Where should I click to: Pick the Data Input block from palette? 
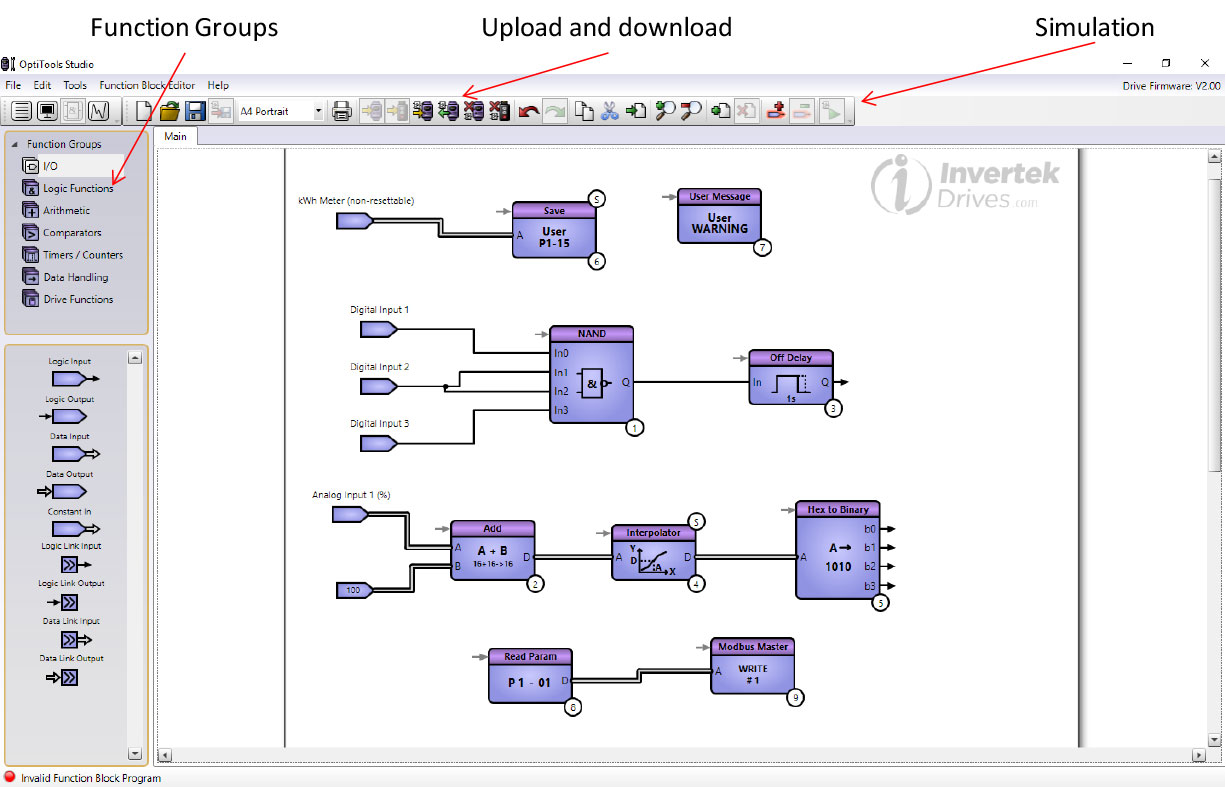[75, 453]
